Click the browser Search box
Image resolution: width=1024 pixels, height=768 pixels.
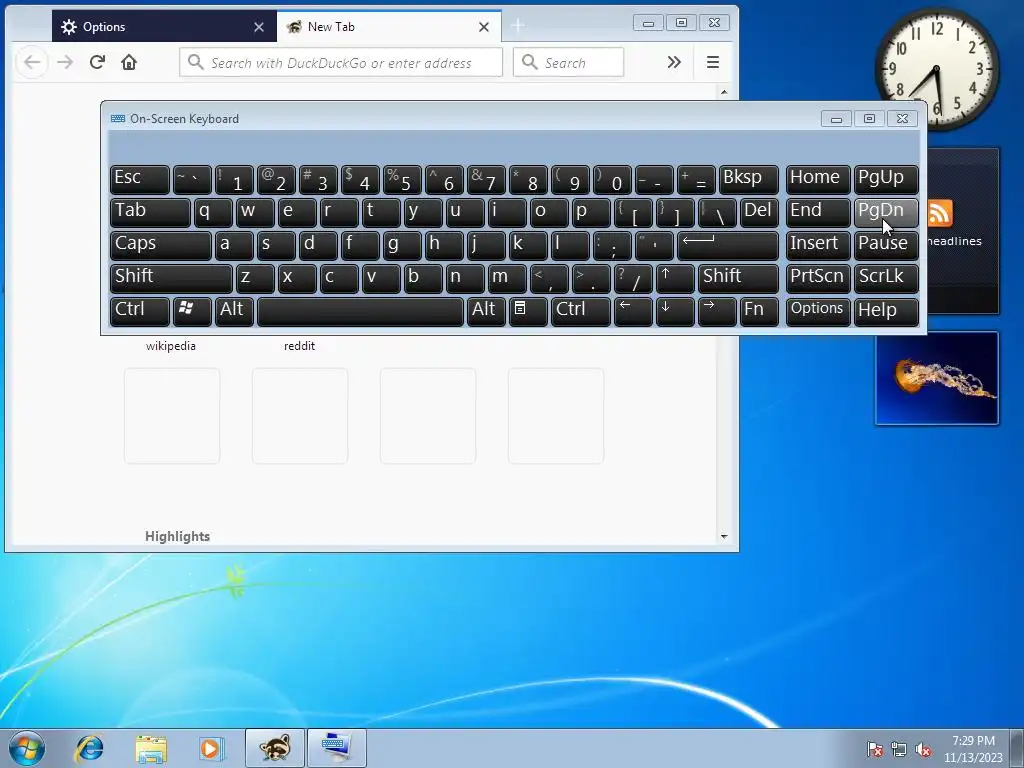pos(568,63)
